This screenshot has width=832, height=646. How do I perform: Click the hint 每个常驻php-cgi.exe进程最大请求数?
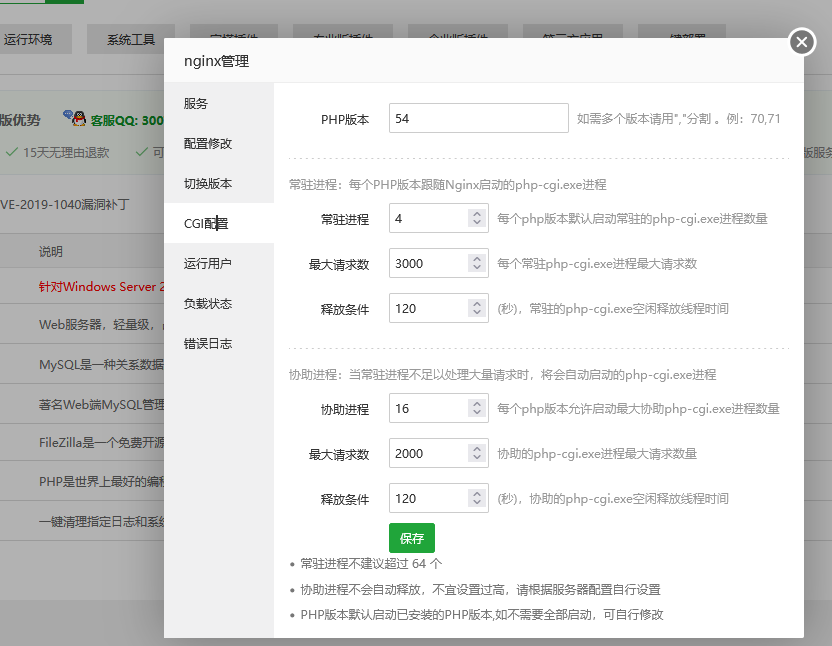[x=597, y=264]
